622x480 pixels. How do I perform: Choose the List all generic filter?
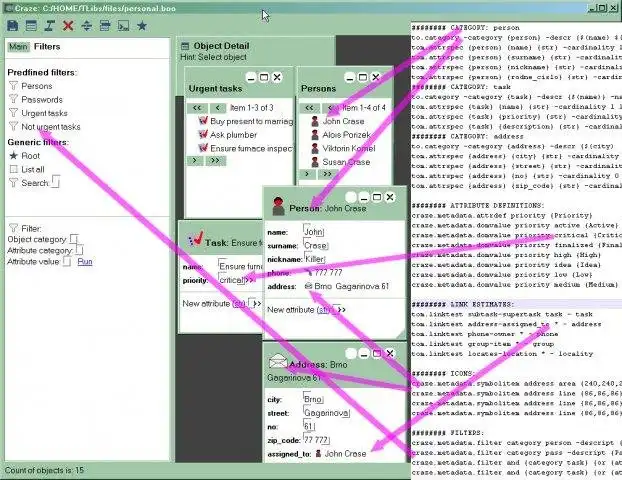[x=33, y=170]
